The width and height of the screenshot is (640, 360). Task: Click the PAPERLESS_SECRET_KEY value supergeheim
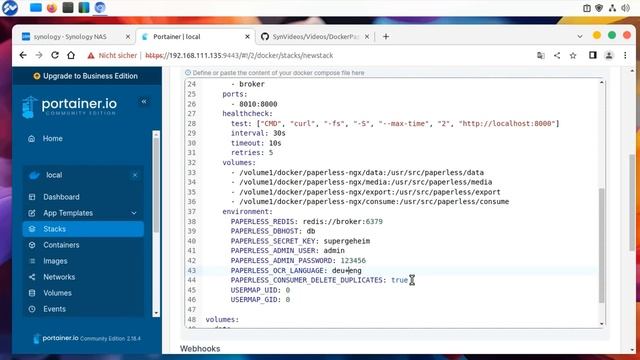point(347,241)
